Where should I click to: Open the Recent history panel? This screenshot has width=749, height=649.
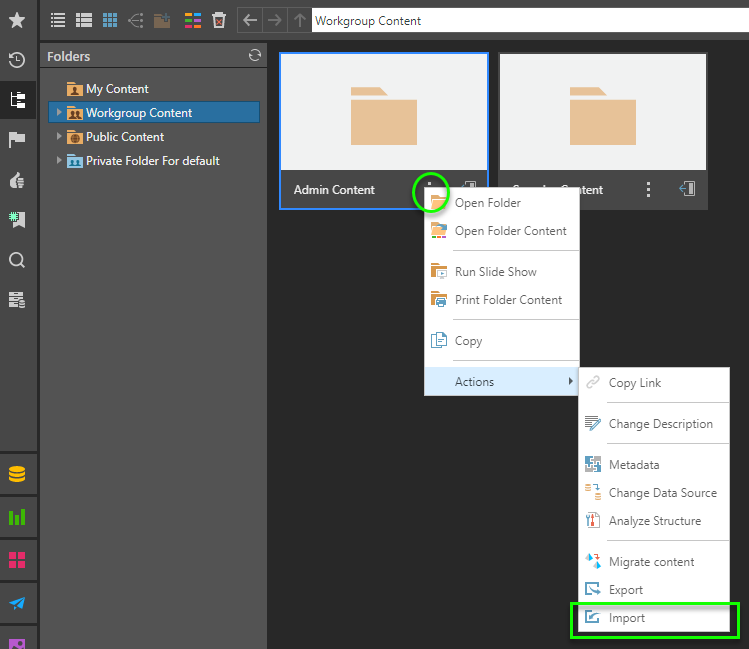pos(17,60)
